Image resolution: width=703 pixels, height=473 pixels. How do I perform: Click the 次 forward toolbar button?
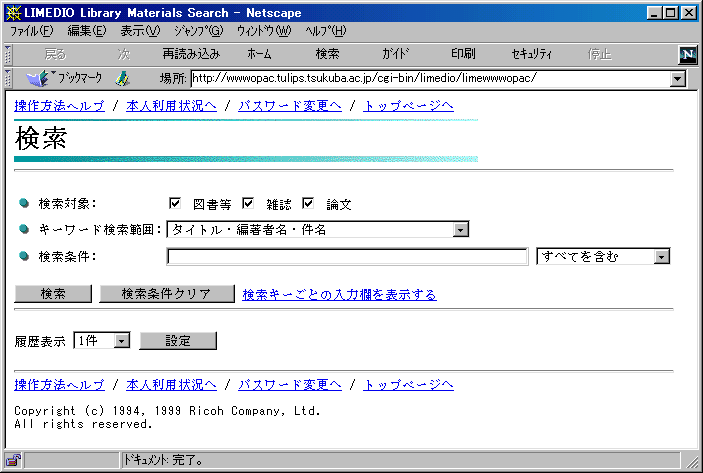124,54
